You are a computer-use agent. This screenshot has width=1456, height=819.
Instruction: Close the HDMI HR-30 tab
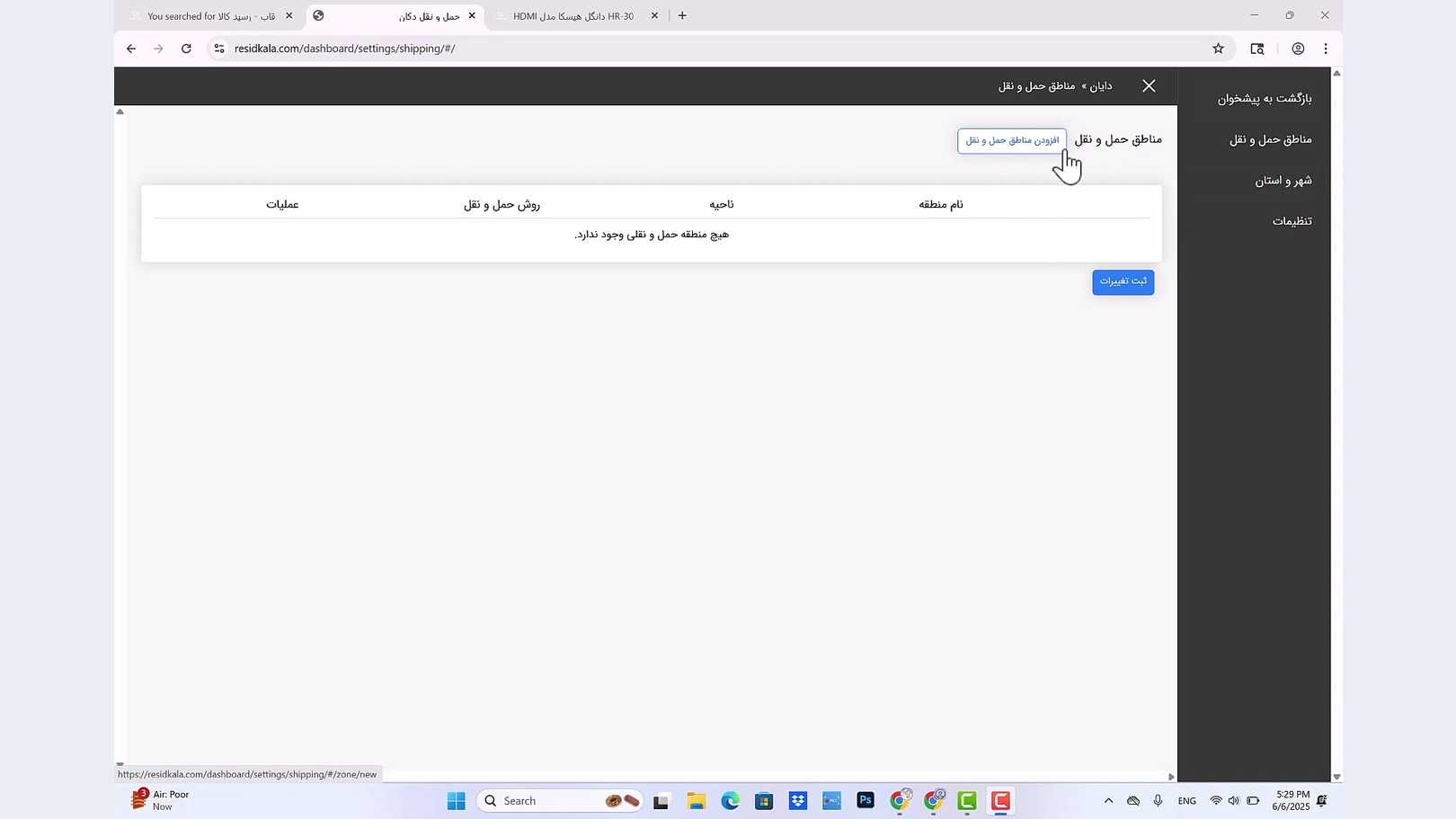tap(654, 15)
